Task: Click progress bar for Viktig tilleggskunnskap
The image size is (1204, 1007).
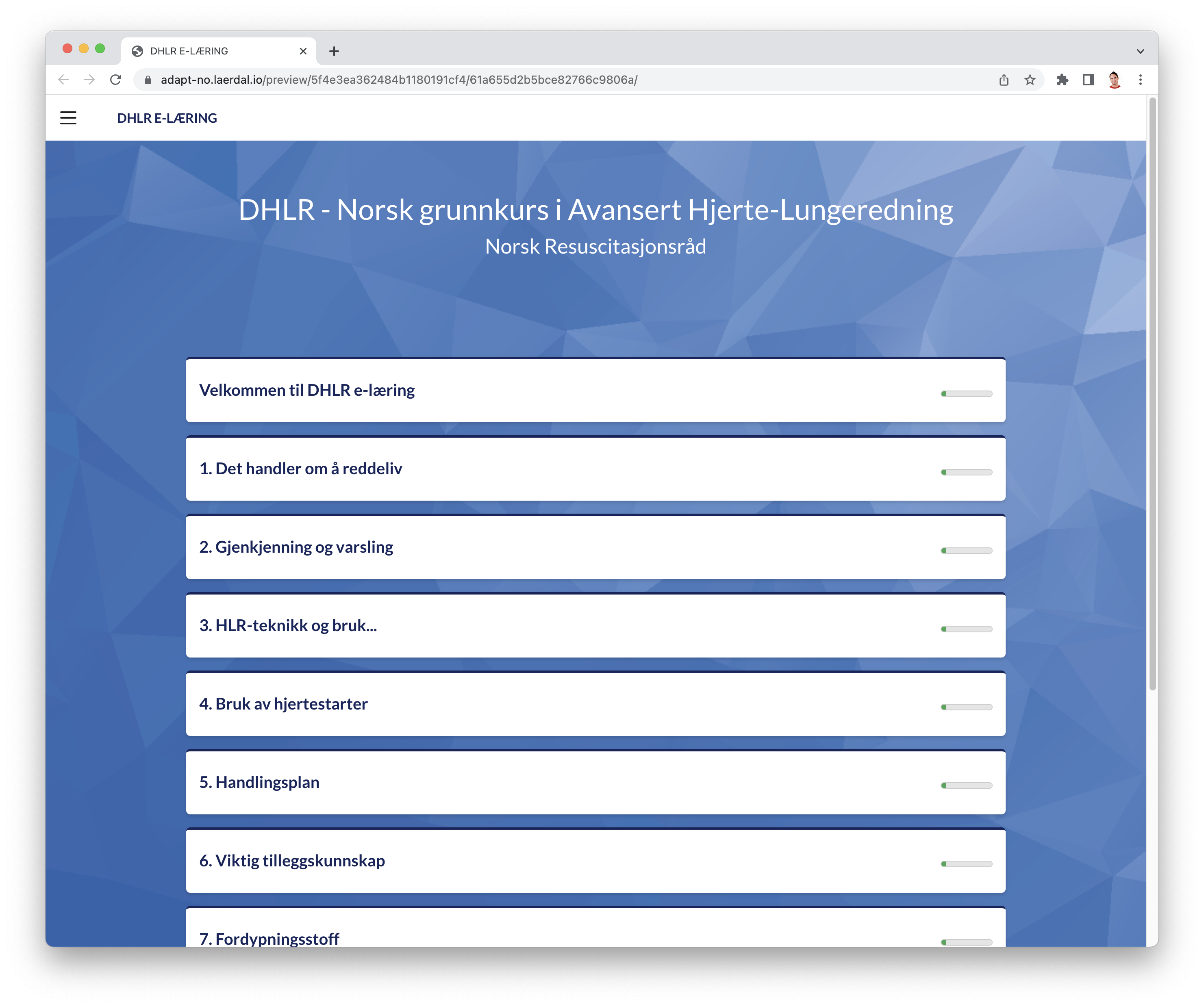Action: (x=967, y=864)
